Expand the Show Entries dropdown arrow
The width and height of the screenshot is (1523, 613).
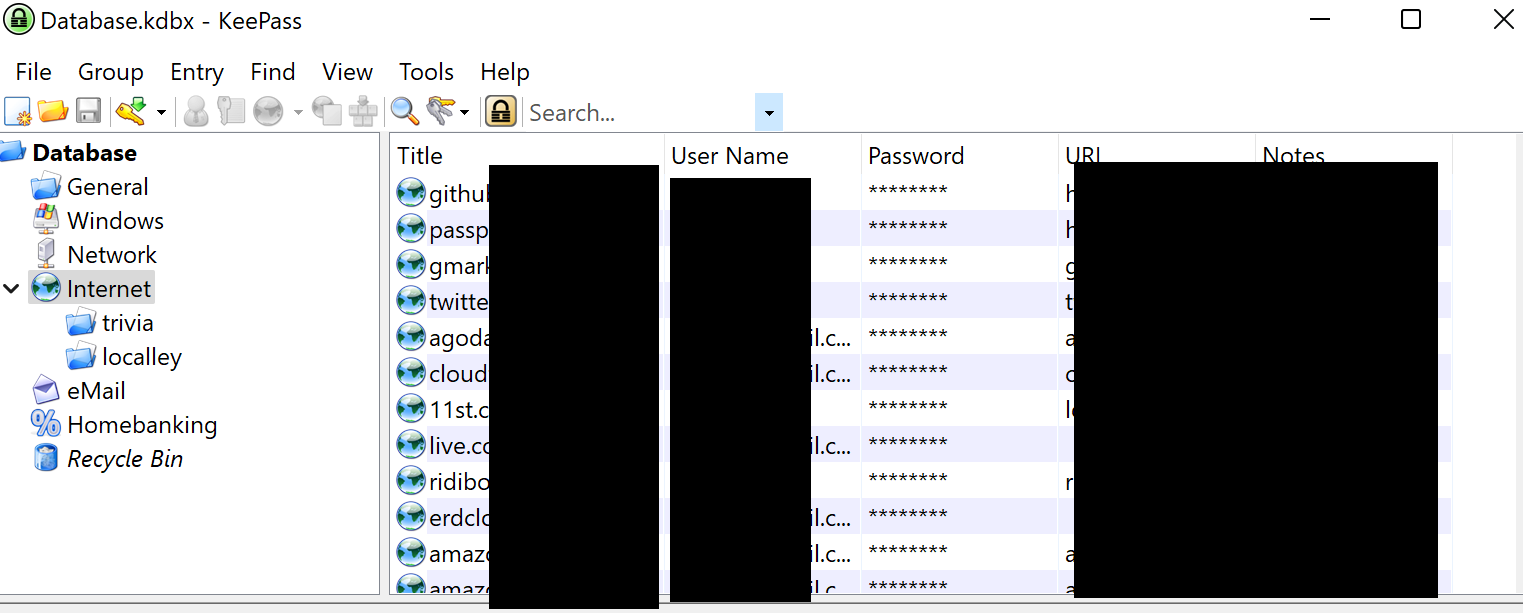[465, 113]
